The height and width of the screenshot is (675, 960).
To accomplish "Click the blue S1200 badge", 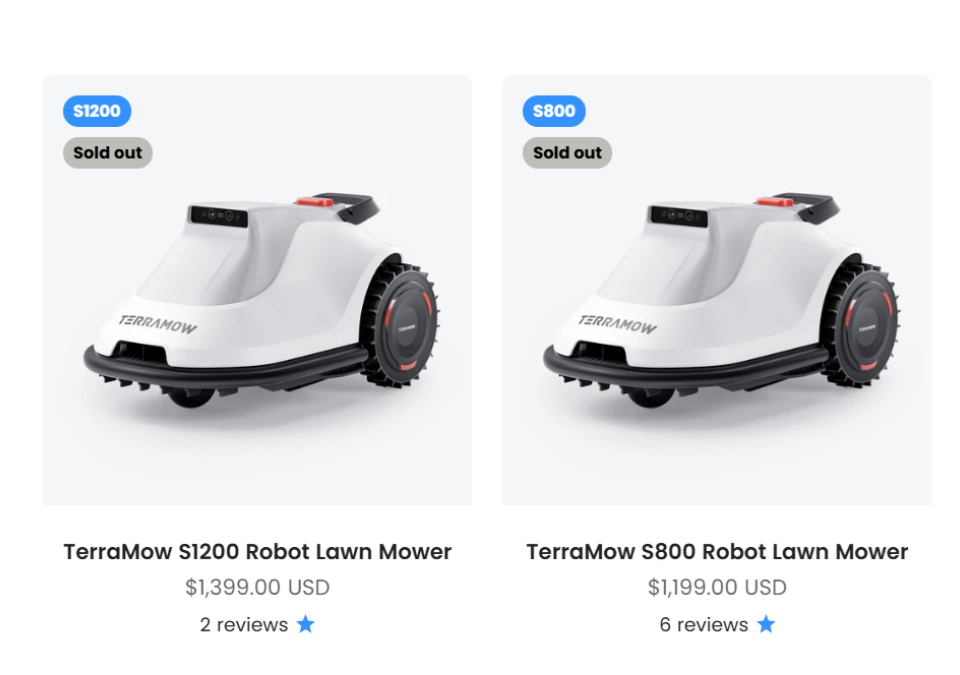I will 97,111.
